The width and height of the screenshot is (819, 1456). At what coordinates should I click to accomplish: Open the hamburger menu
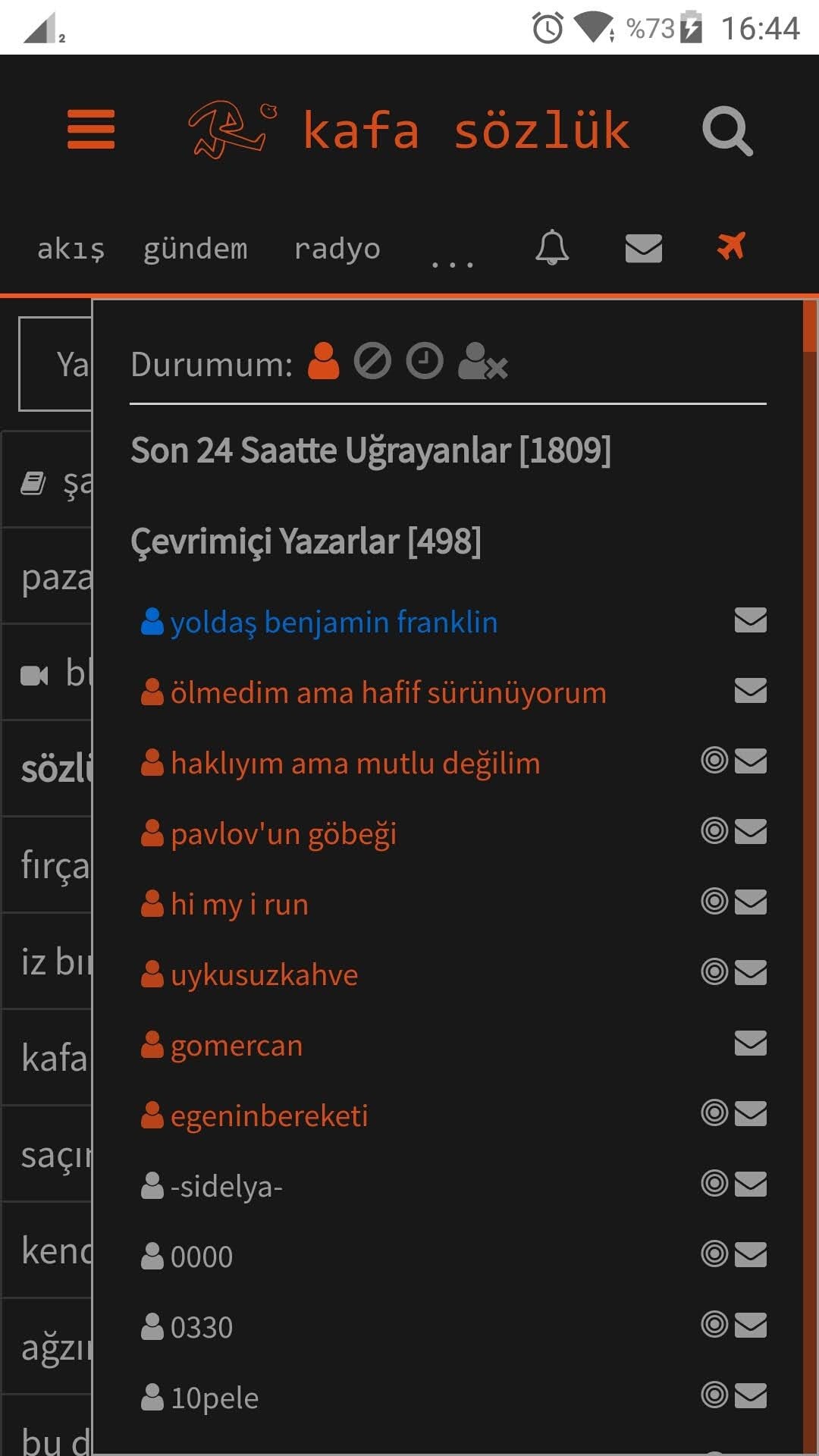(91, 130)
